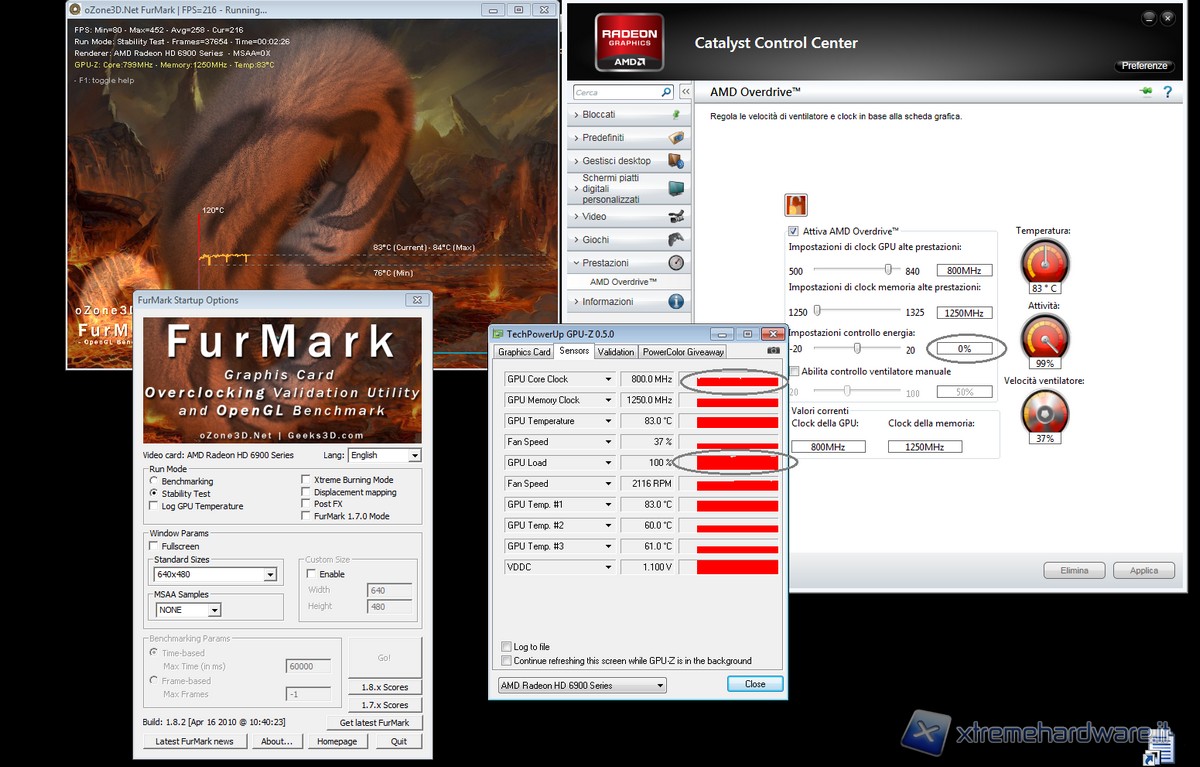Switch to the Sensors tab
The width and height of the screenshot is (1200, 767).
pos(574,351)
